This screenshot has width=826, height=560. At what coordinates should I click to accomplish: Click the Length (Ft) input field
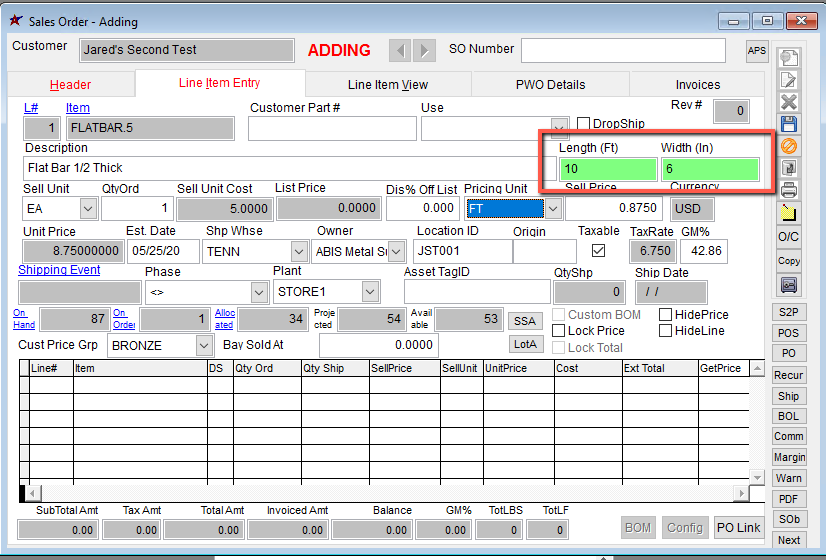(607, 169)
